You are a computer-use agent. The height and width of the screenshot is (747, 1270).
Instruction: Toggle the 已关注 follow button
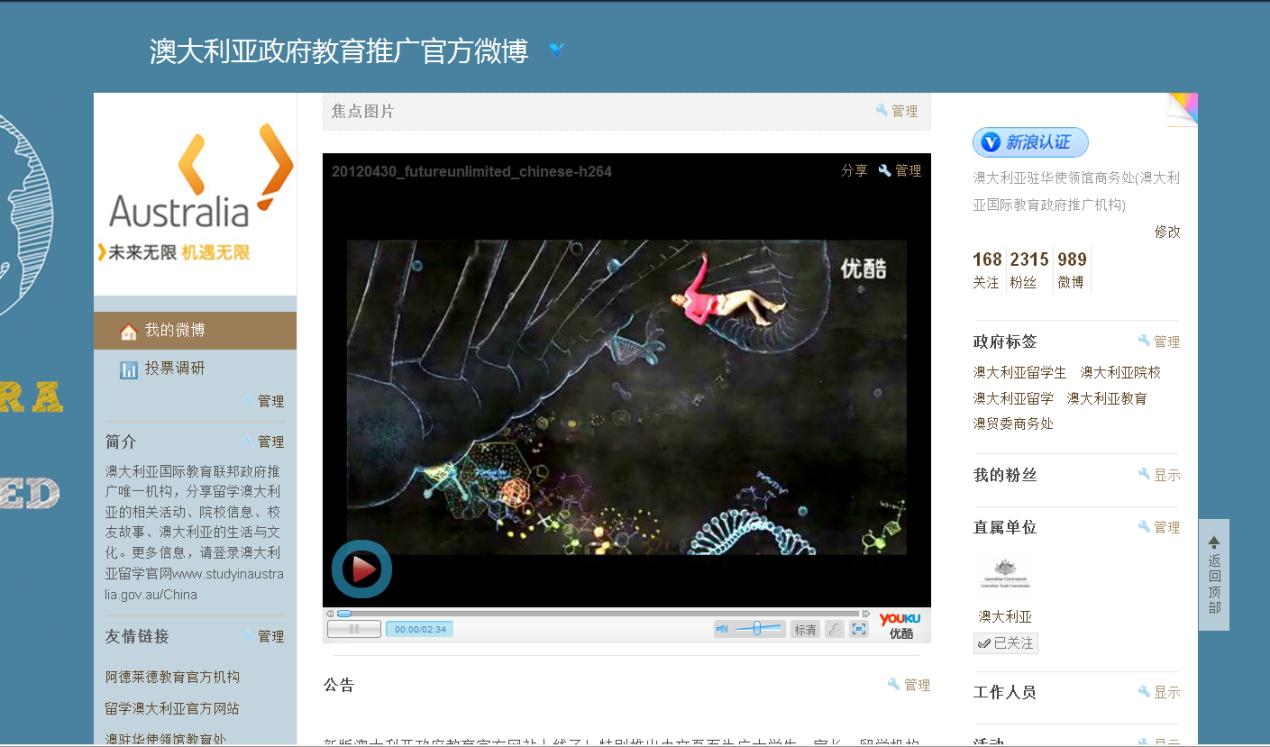coord(1006,643)
